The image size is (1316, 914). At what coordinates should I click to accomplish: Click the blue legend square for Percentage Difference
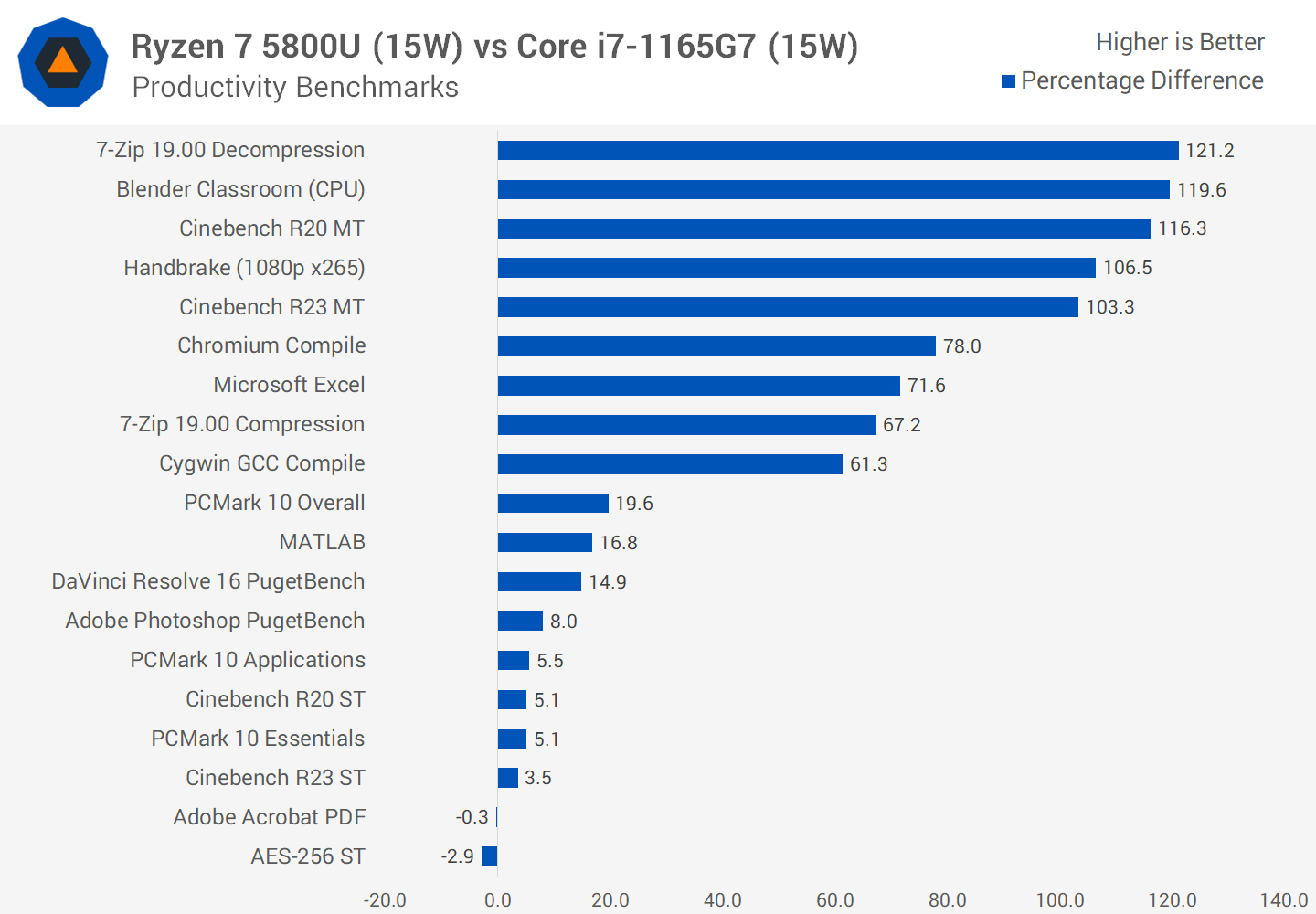[1008, 81]
